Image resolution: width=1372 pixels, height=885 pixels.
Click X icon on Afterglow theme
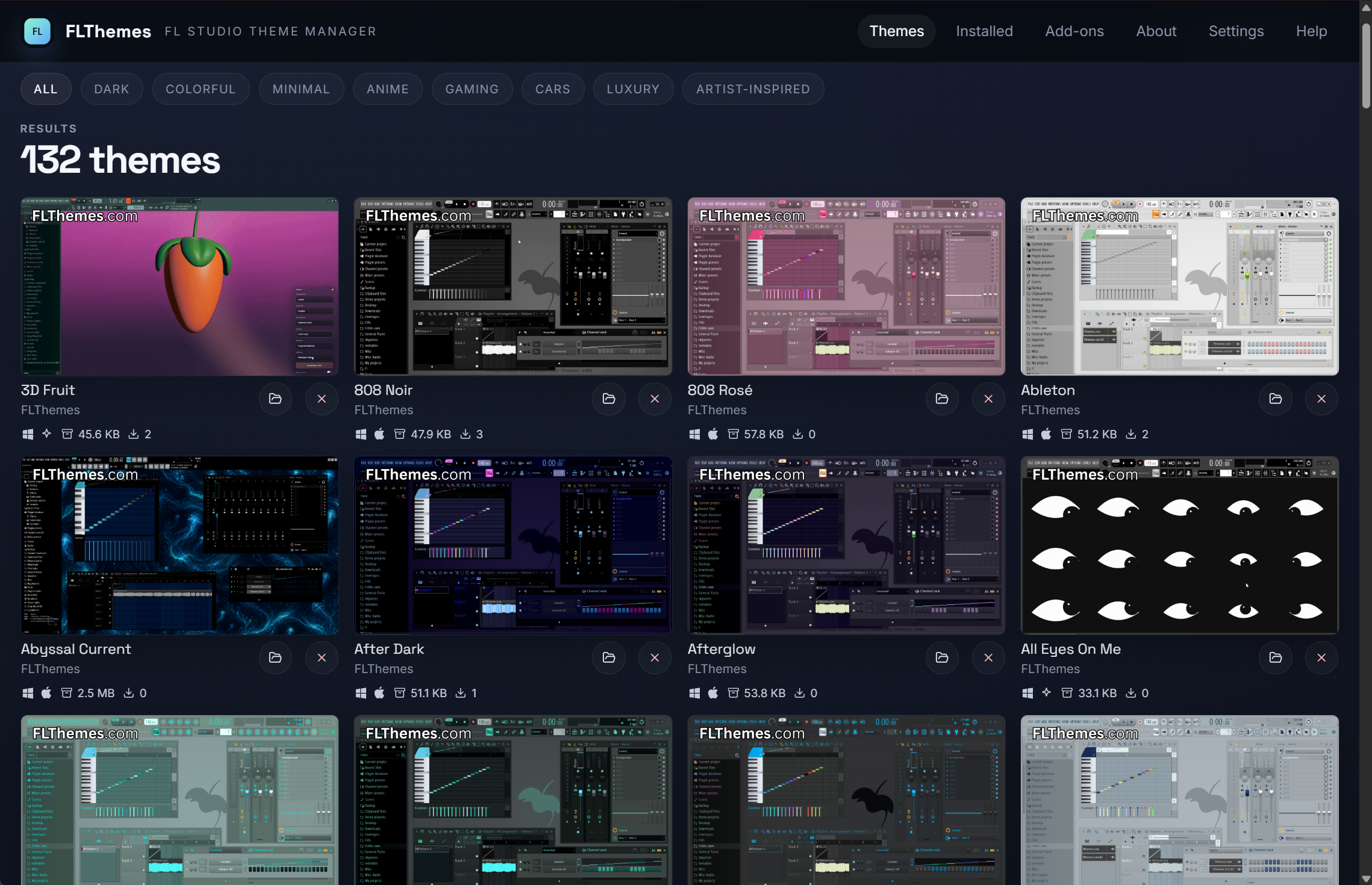point(988,657)
